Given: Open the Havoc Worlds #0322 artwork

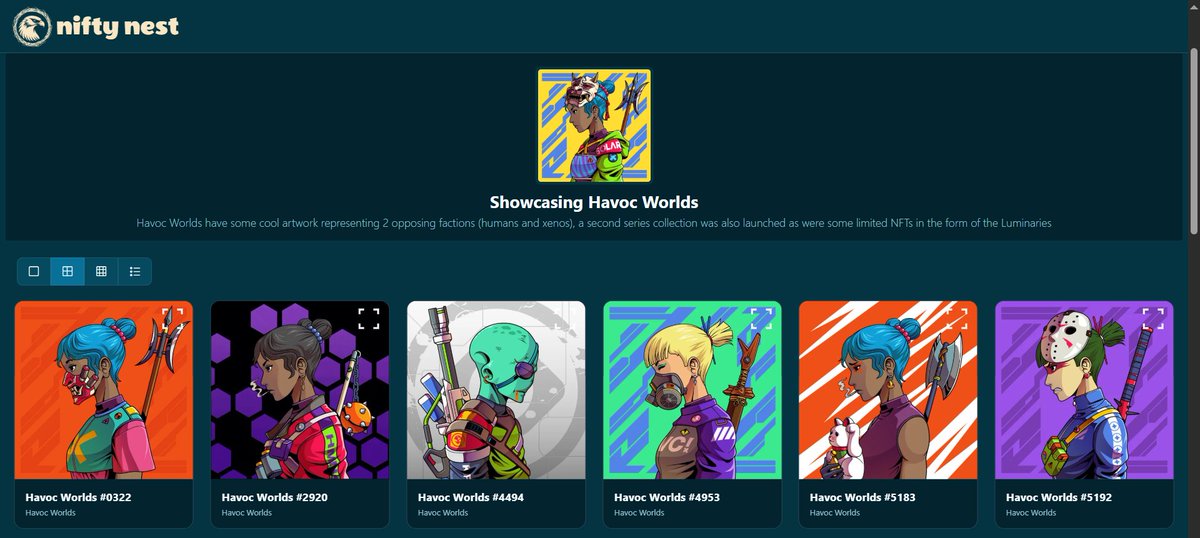Looking at the screenshot, I should pyautogui.click(x=104, y=390).
